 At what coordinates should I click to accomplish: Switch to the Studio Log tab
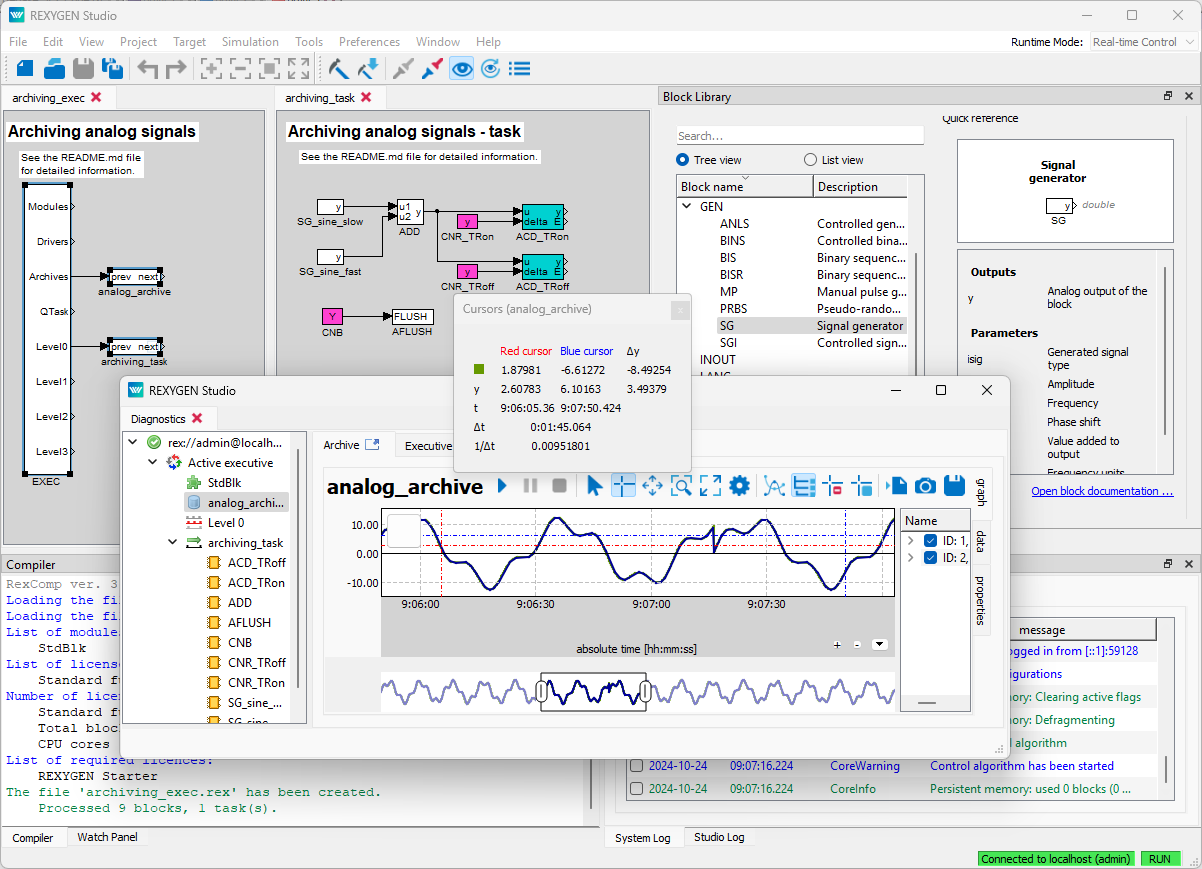718,837
